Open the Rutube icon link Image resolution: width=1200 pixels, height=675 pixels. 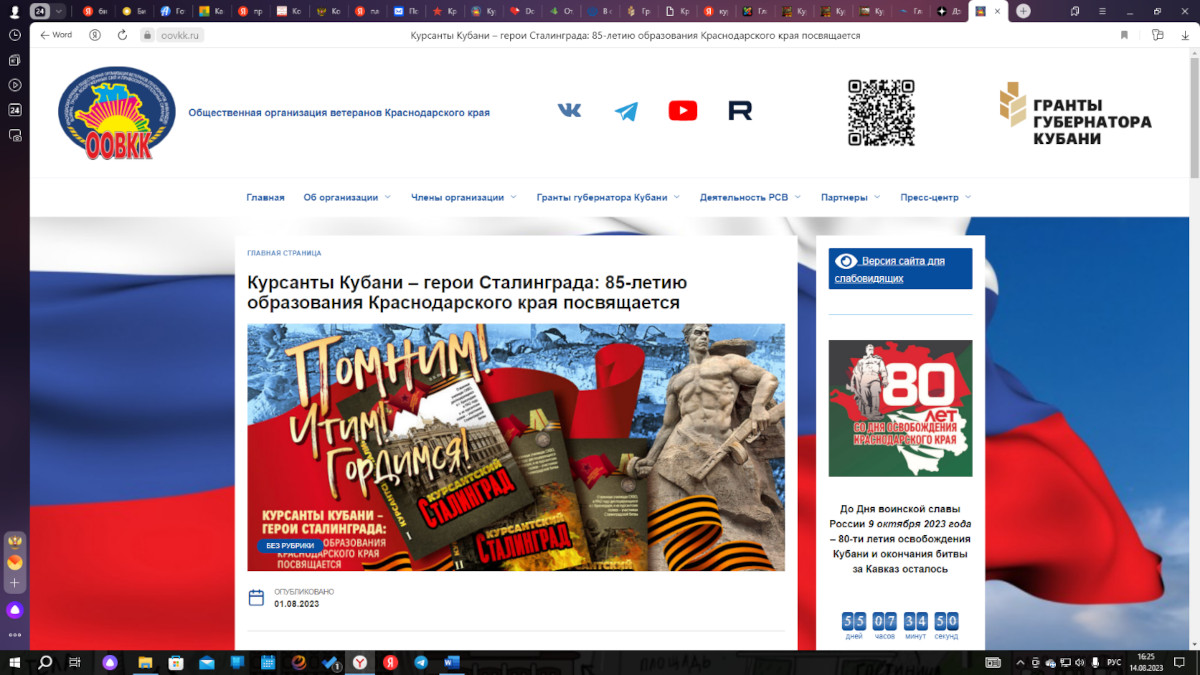pos(740,111)
